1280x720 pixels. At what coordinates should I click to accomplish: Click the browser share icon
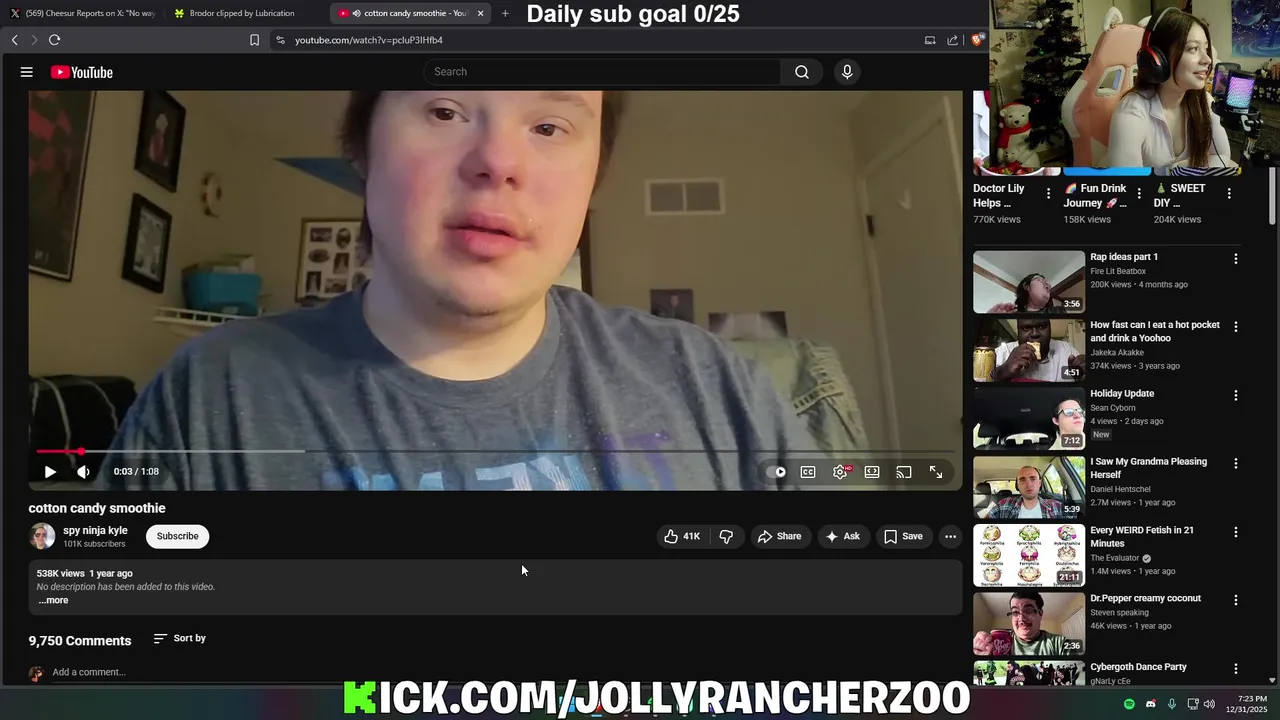pyautogui.click(x=952, y=40)
